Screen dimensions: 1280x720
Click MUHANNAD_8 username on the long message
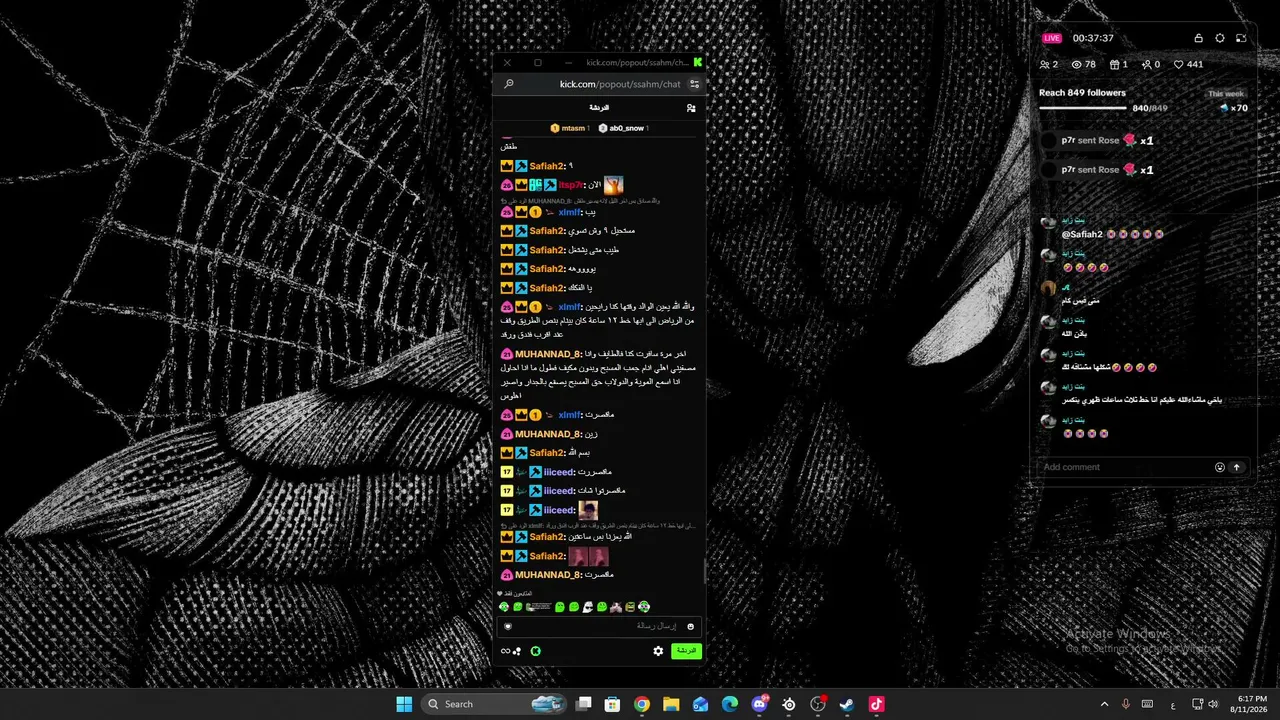[548, 354]
